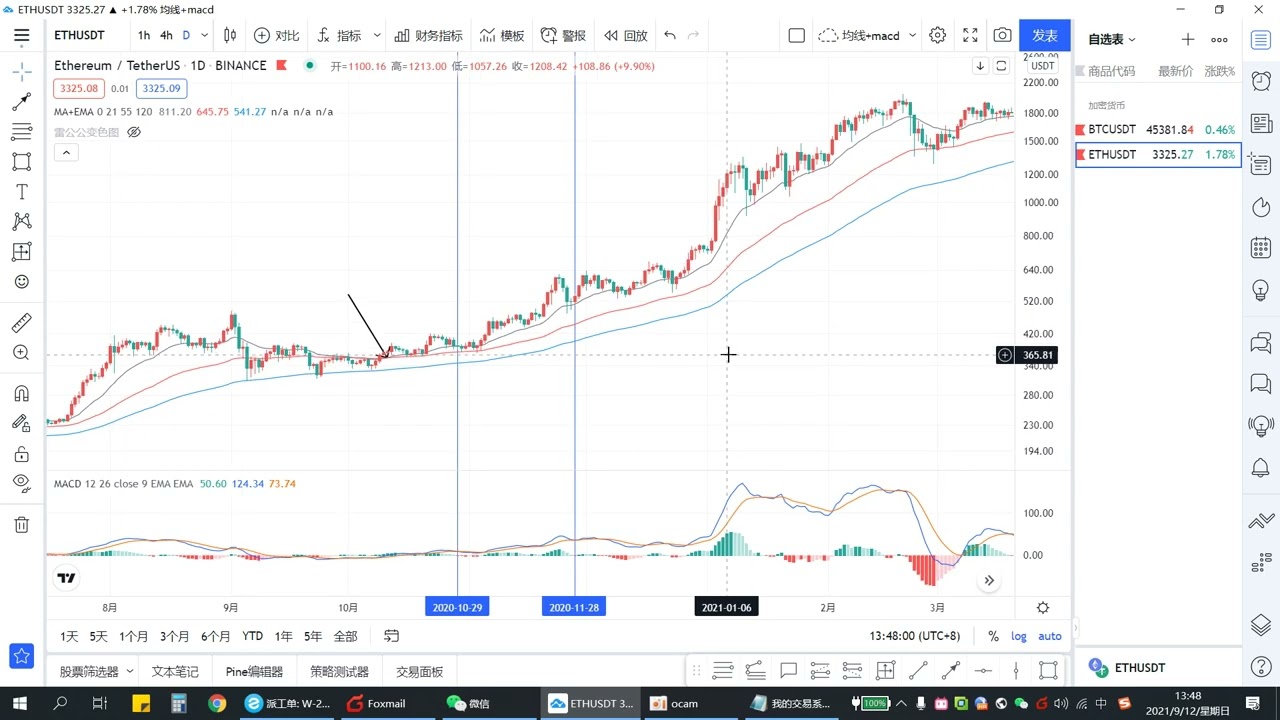
Task: Toggle auto scale mode
Action: [1050, 636]
